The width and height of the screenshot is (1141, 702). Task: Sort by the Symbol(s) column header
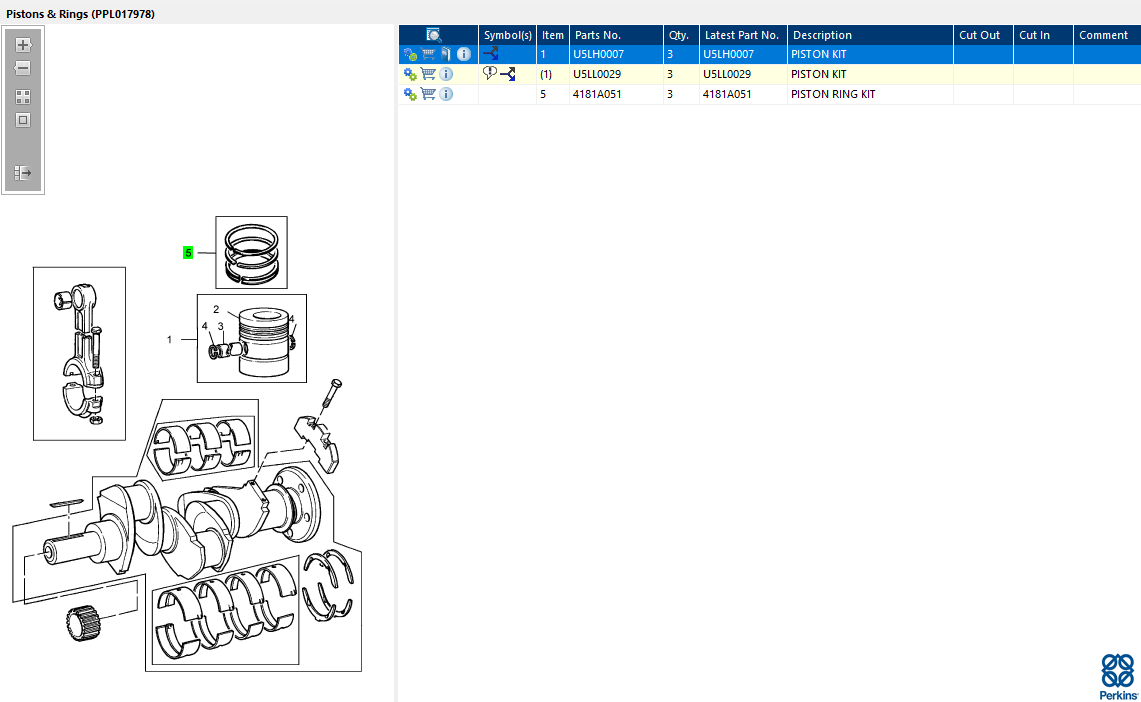[508, 35]
